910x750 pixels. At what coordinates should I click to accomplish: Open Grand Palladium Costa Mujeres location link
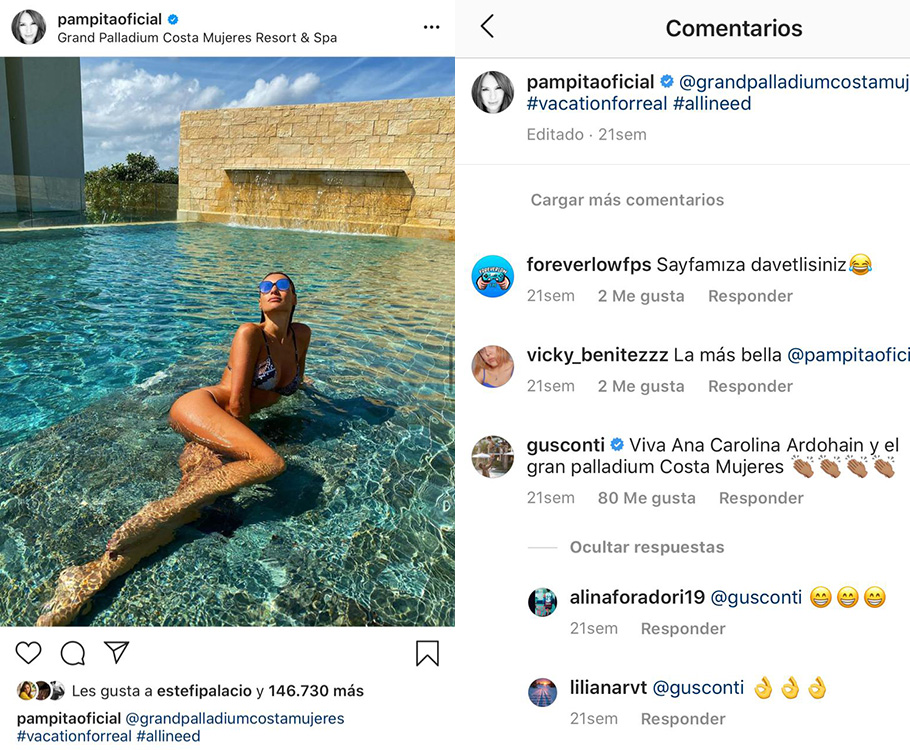tap(197, 38)
